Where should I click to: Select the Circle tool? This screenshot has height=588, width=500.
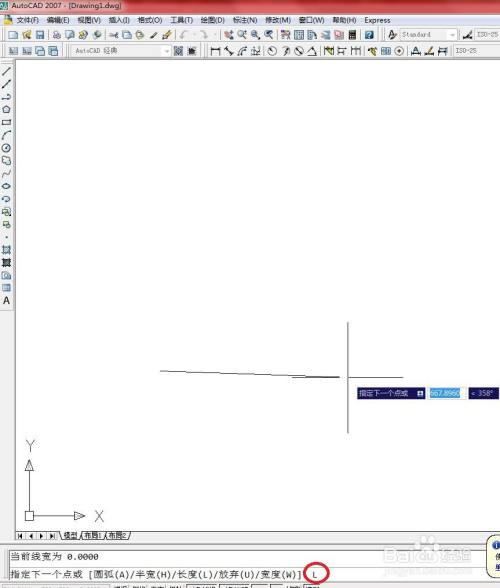(6, 148)
